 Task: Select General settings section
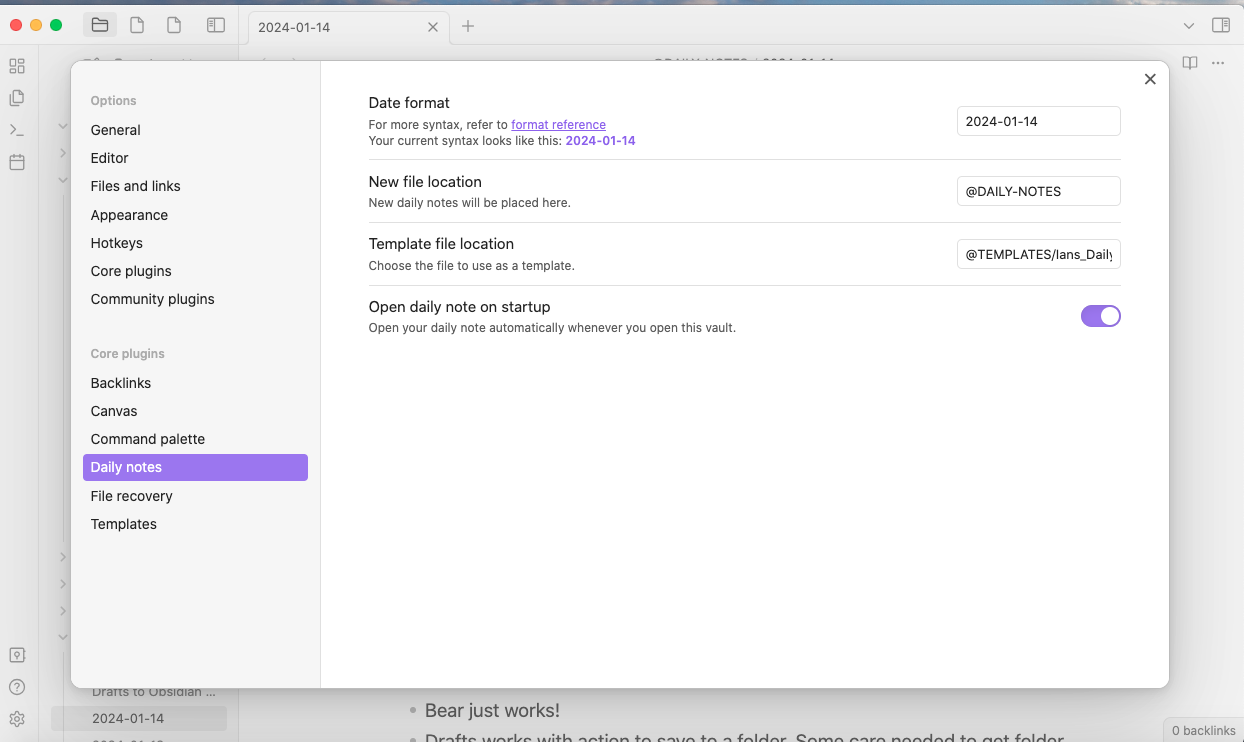[x=195, y=130]
